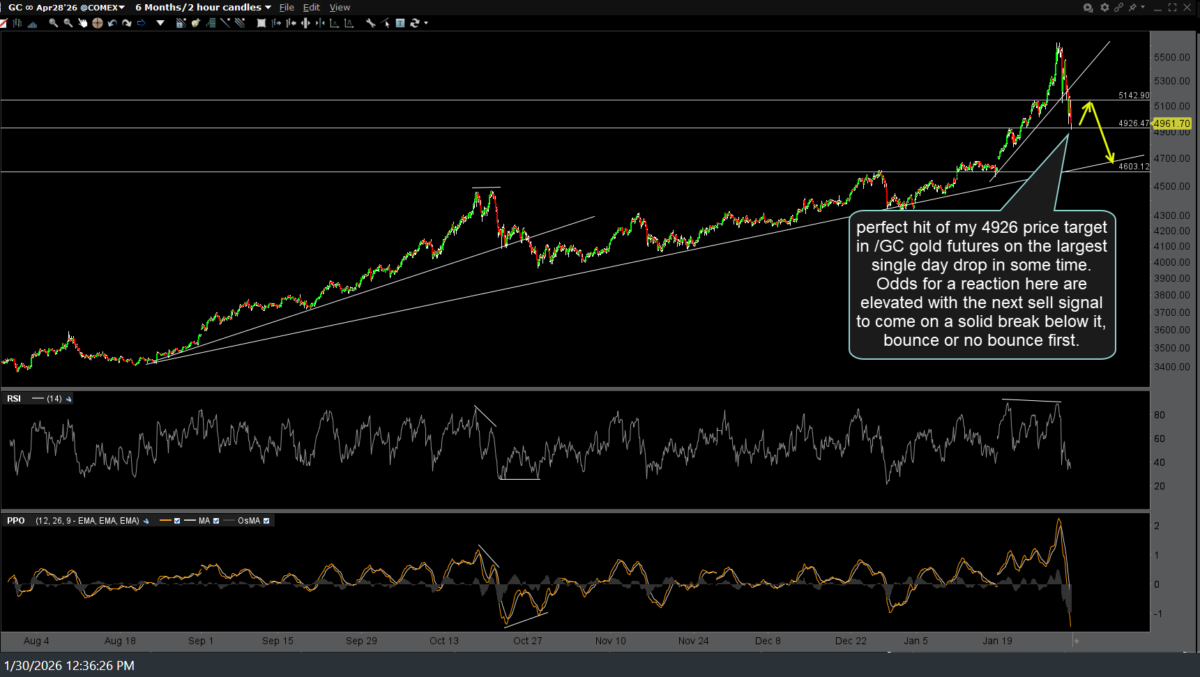Click the refresh chart icon
1200x677 pixels.
[414, 22]
